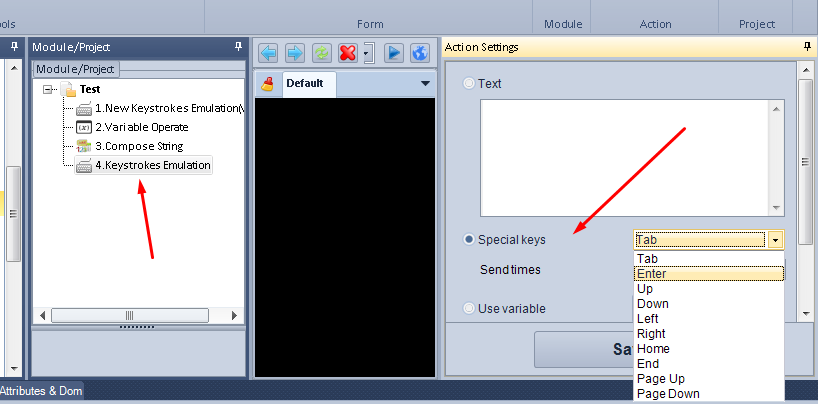Click the blue Play run icon
The width and height of the screenshot is (818, 404).
394,52
